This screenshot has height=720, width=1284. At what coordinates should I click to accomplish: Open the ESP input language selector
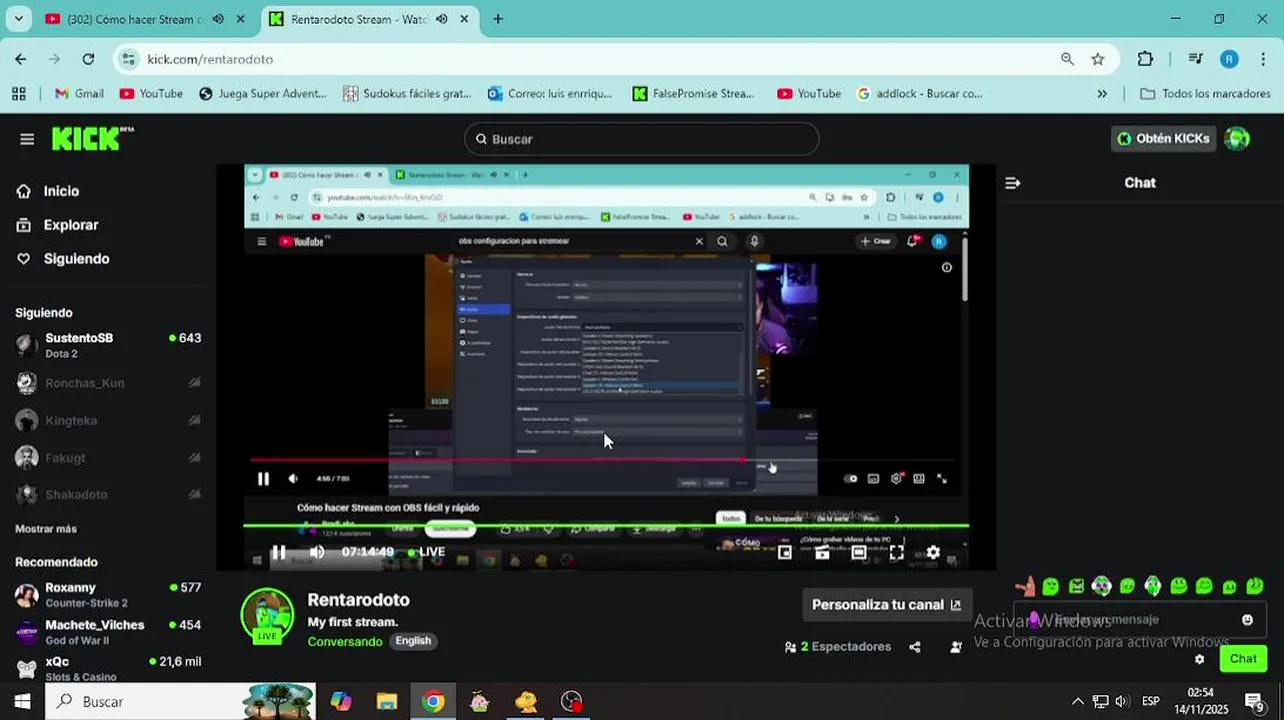click(x=1151, y=702)
